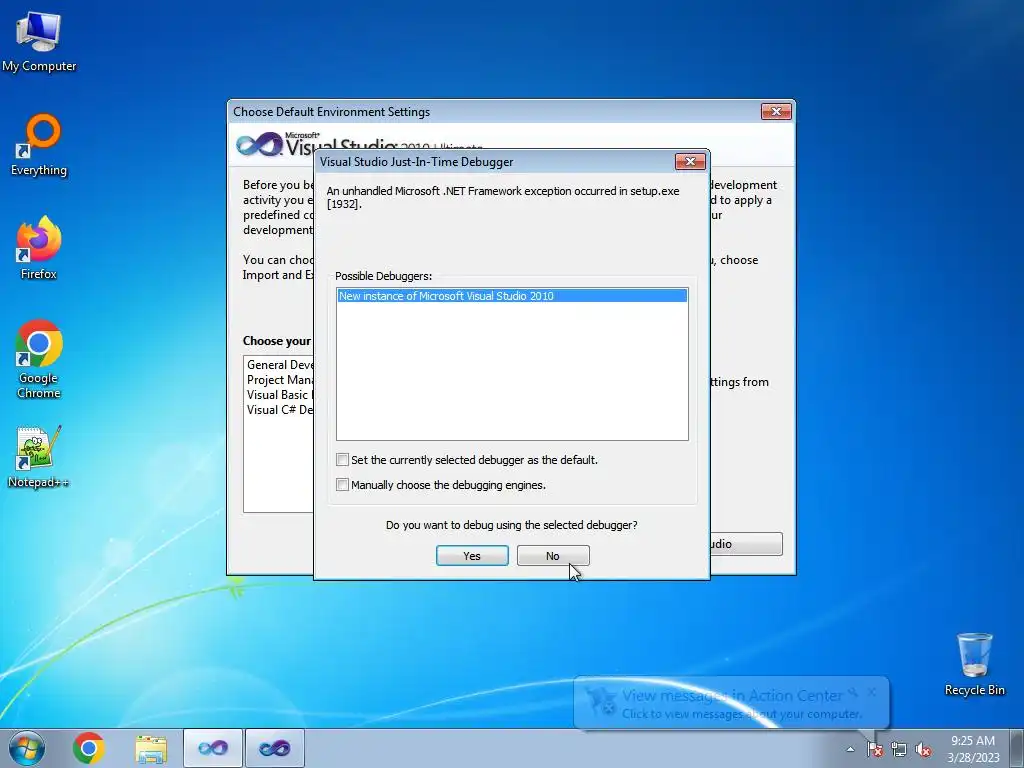Select the Project Management settings entry

pos(280,379)
